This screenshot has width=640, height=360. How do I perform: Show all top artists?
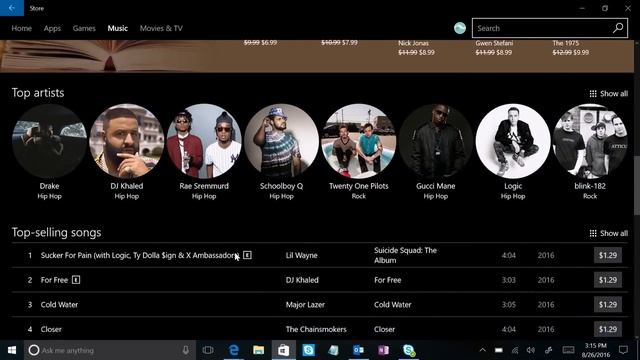pyautogui.click(x=609, y=94)
